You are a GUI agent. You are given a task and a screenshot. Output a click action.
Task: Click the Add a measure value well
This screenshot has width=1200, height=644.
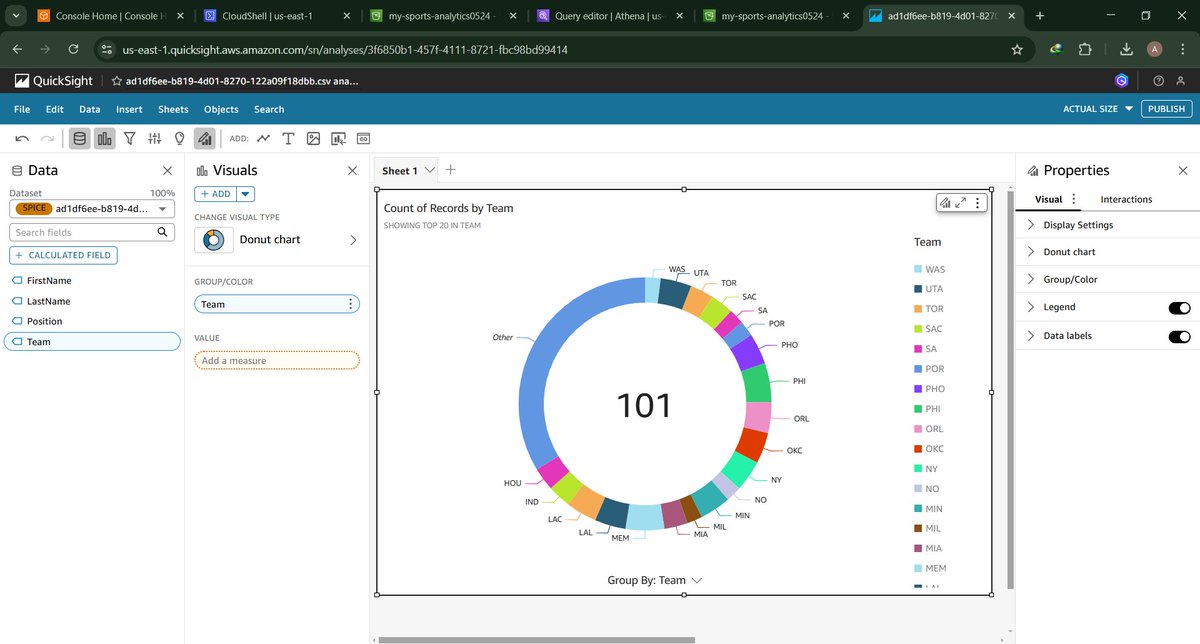[277, 360]
